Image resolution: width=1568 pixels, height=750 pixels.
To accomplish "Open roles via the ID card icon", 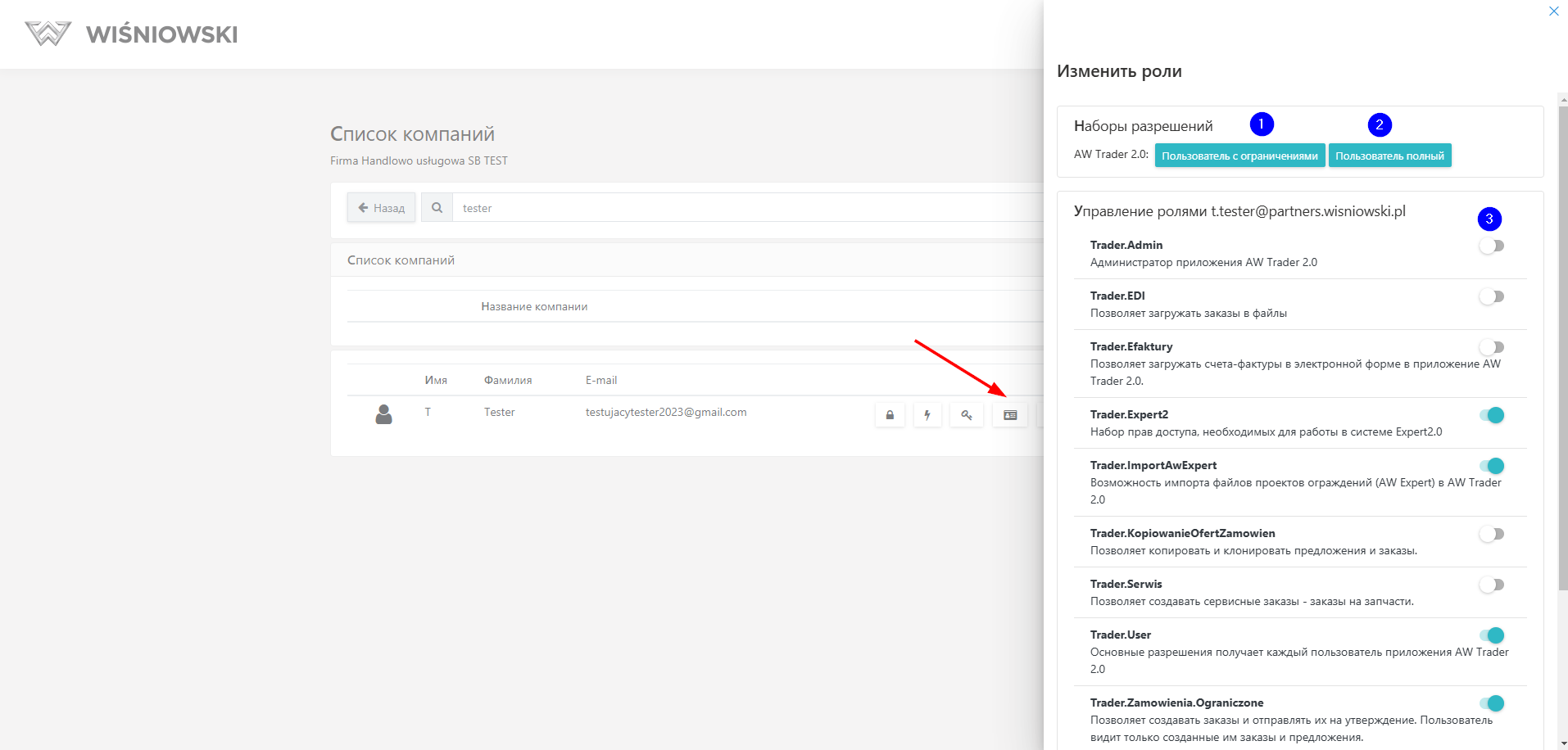I will 1010,415.
